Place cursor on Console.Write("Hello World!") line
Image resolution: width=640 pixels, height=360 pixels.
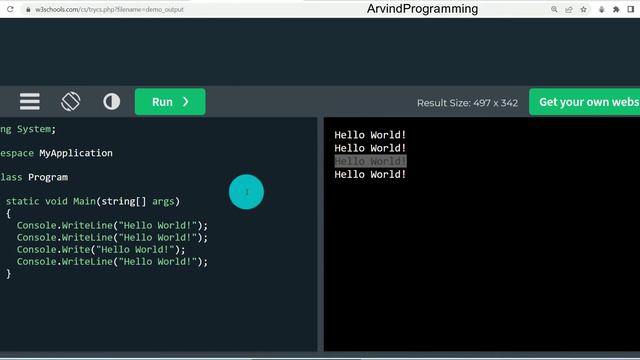click(x=101, y=249)
